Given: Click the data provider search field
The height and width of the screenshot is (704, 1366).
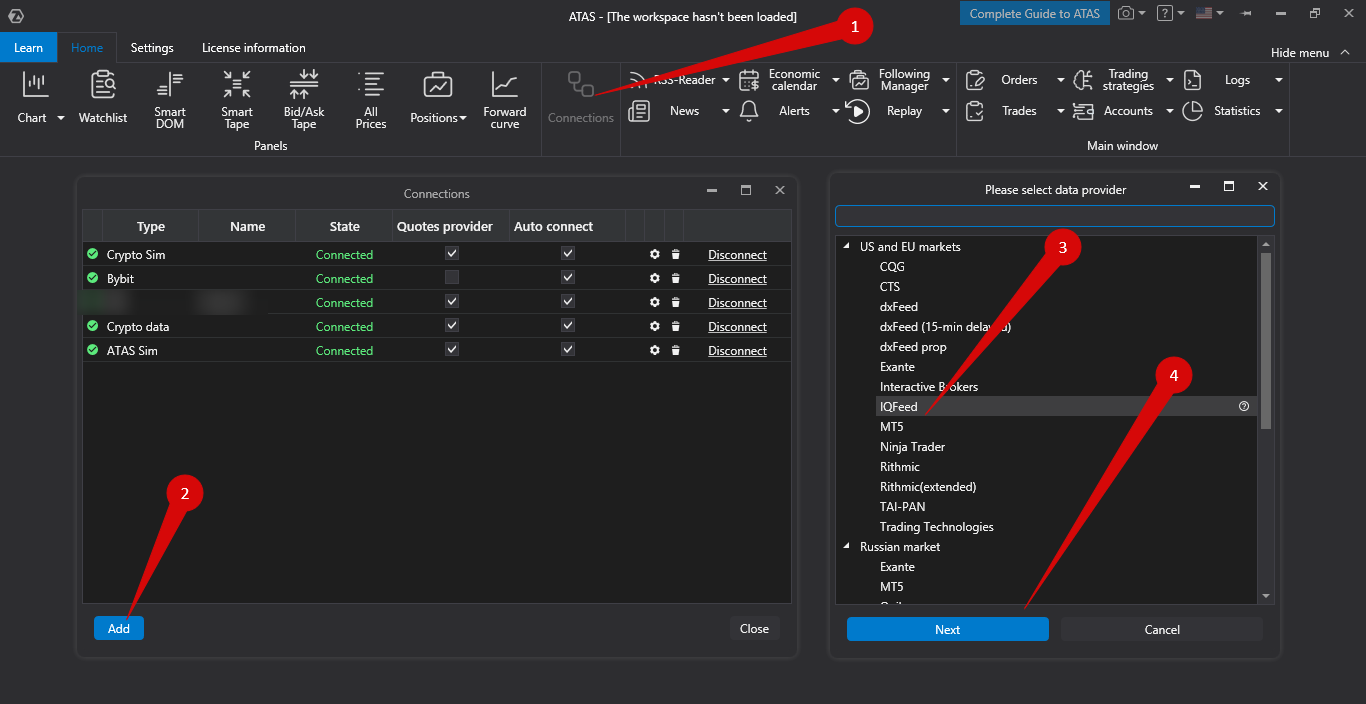Looking at the screenshot, I should coord(1055,216).
